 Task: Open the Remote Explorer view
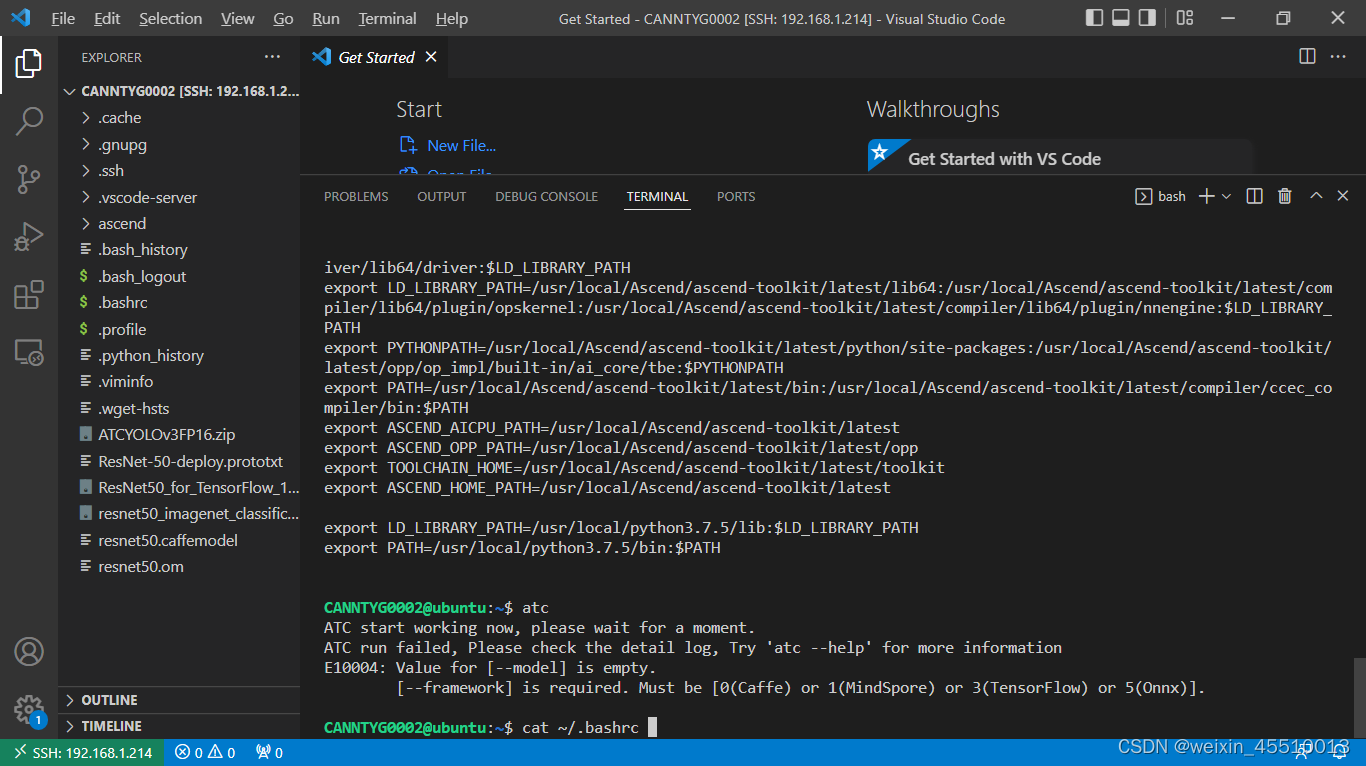click(x=28, y=352)
